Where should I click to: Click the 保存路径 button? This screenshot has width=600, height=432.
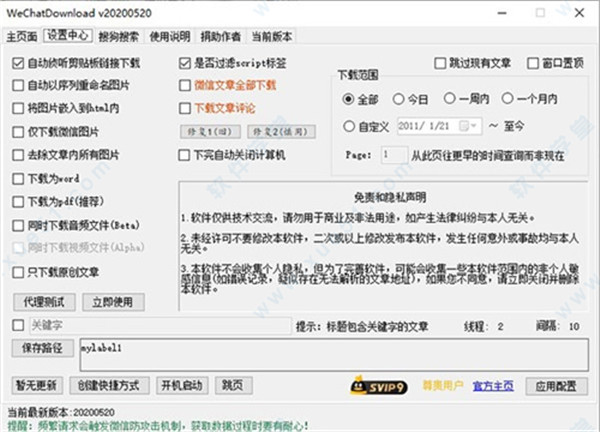tap(42, 348)
